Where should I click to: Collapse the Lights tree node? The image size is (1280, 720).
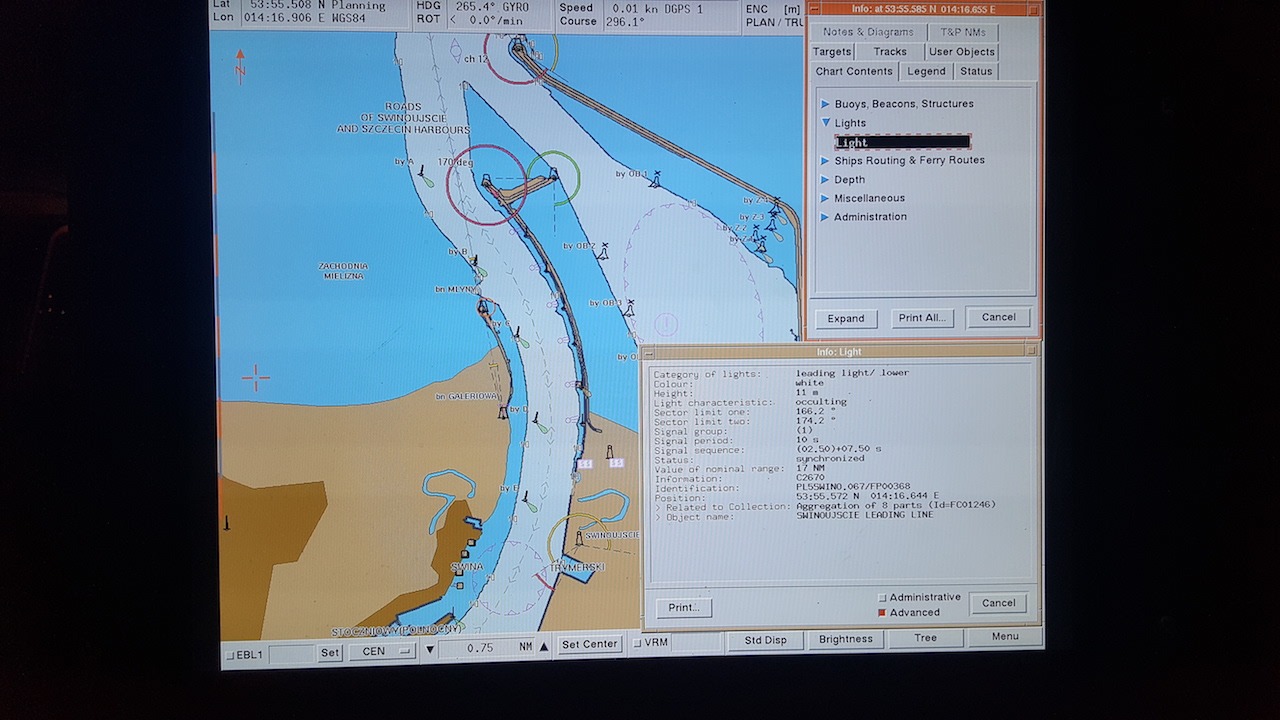tap(826, 123)
